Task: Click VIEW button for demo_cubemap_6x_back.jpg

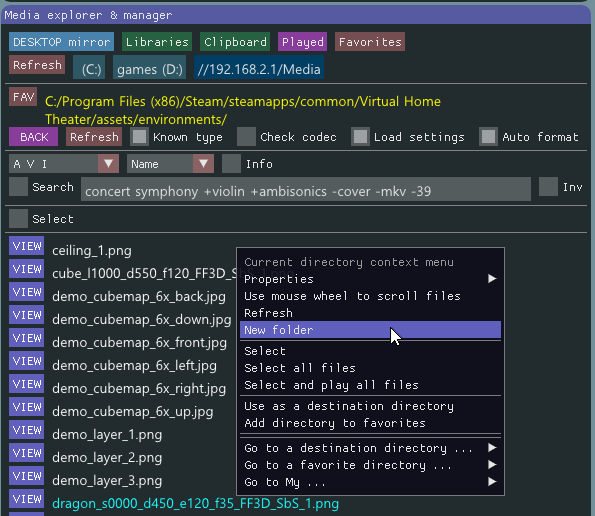Action: tap(27, 292)
